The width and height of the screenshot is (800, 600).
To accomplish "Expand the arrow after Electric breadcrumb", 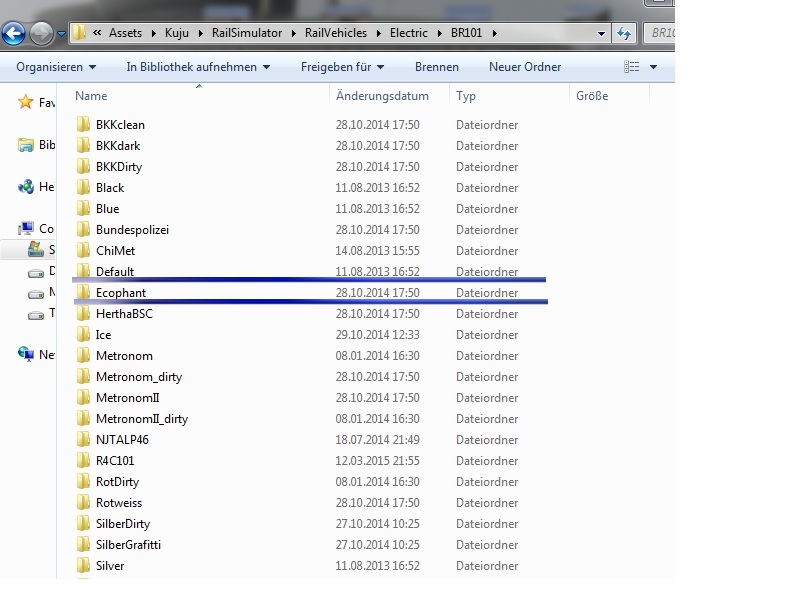I will click(x=440, y=34).
